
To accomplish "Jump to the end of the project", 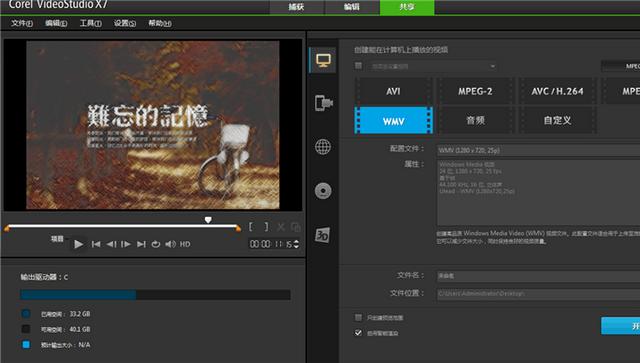I will click(x=141, y=244).
